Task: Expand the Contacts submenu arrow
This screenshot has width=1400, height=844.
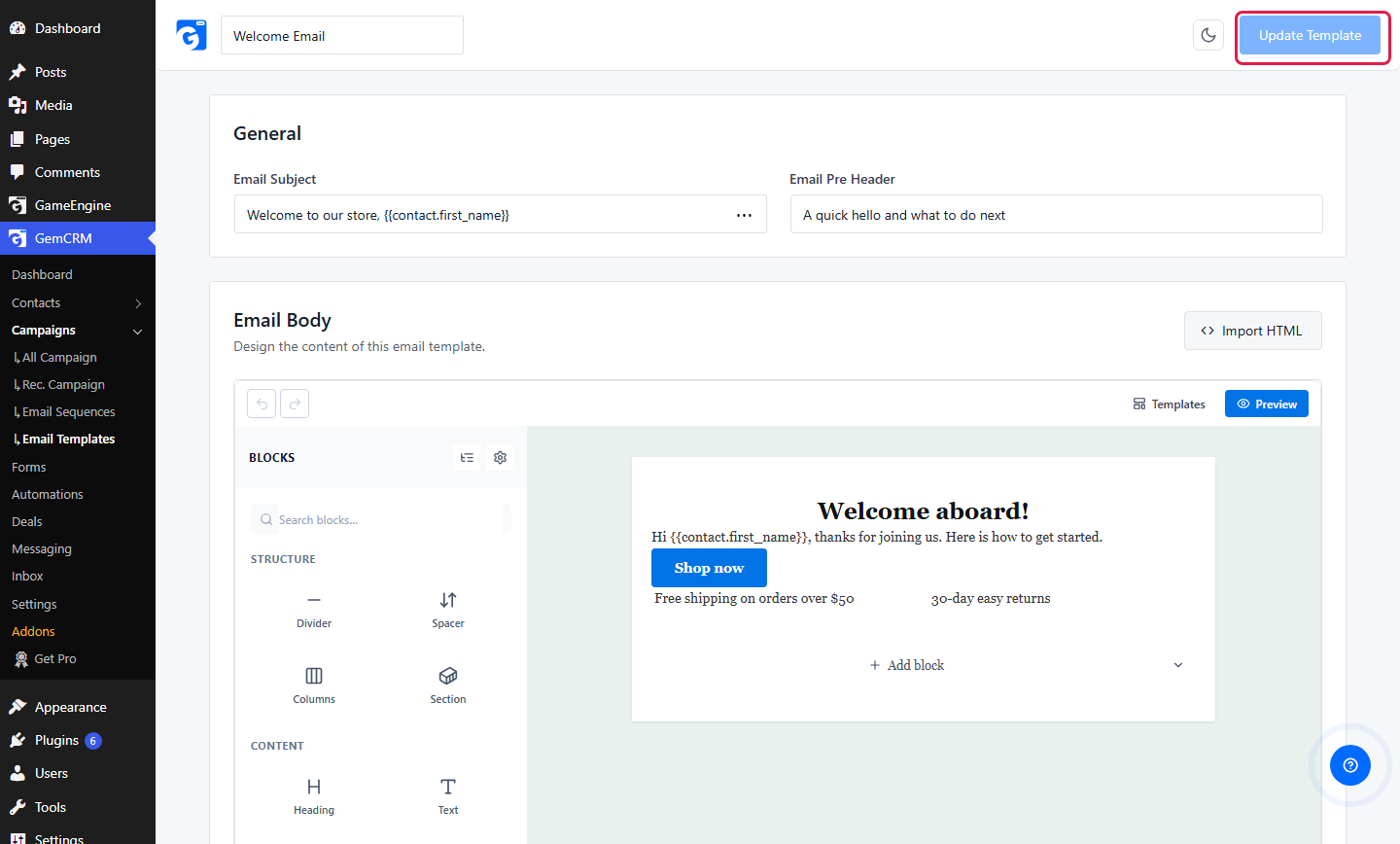Action: click(x=138, y=303)
